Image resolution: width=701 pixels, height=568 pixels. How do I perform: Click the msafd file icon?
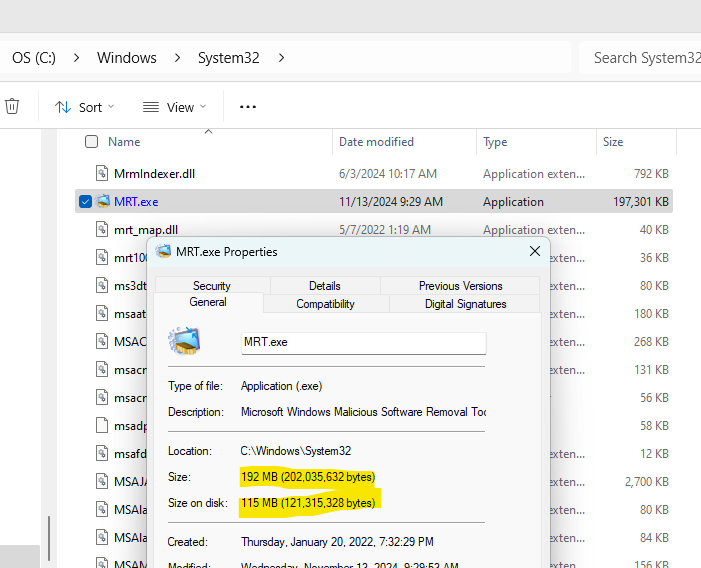[x=102, y=454]
